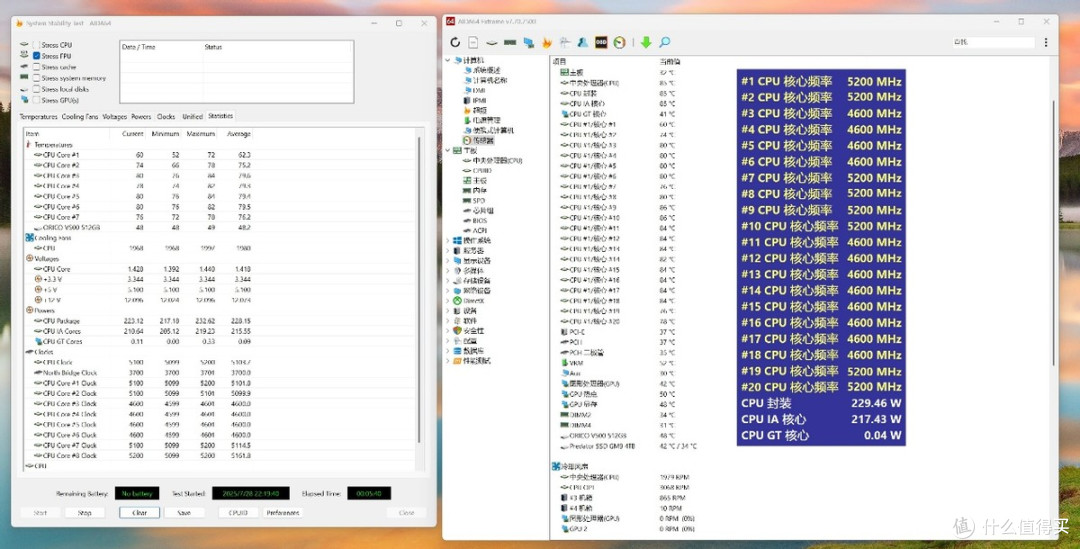Collapse the 计算机 tree node

[x=448, y=60]
